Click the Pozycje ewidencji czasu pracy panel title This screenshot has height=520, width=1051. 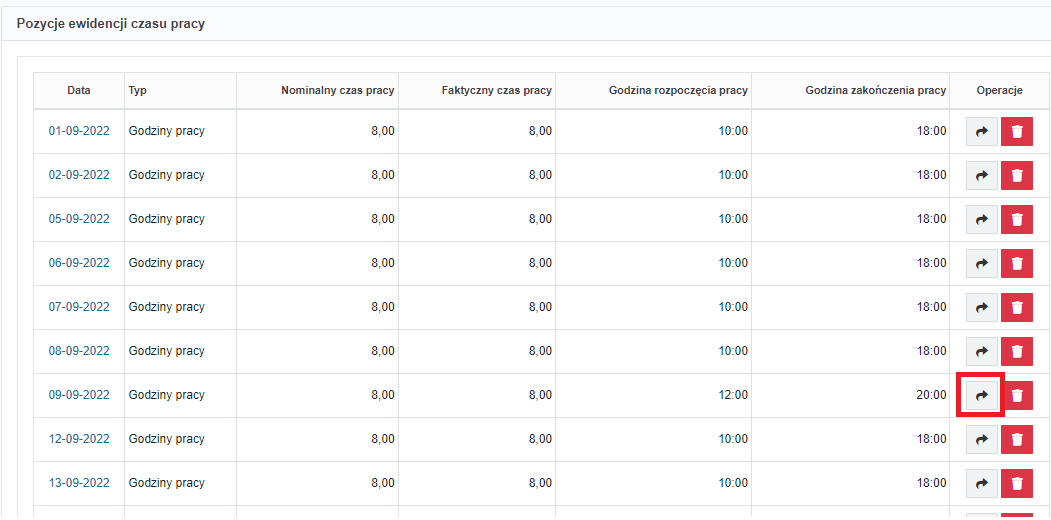pos(111,24)
